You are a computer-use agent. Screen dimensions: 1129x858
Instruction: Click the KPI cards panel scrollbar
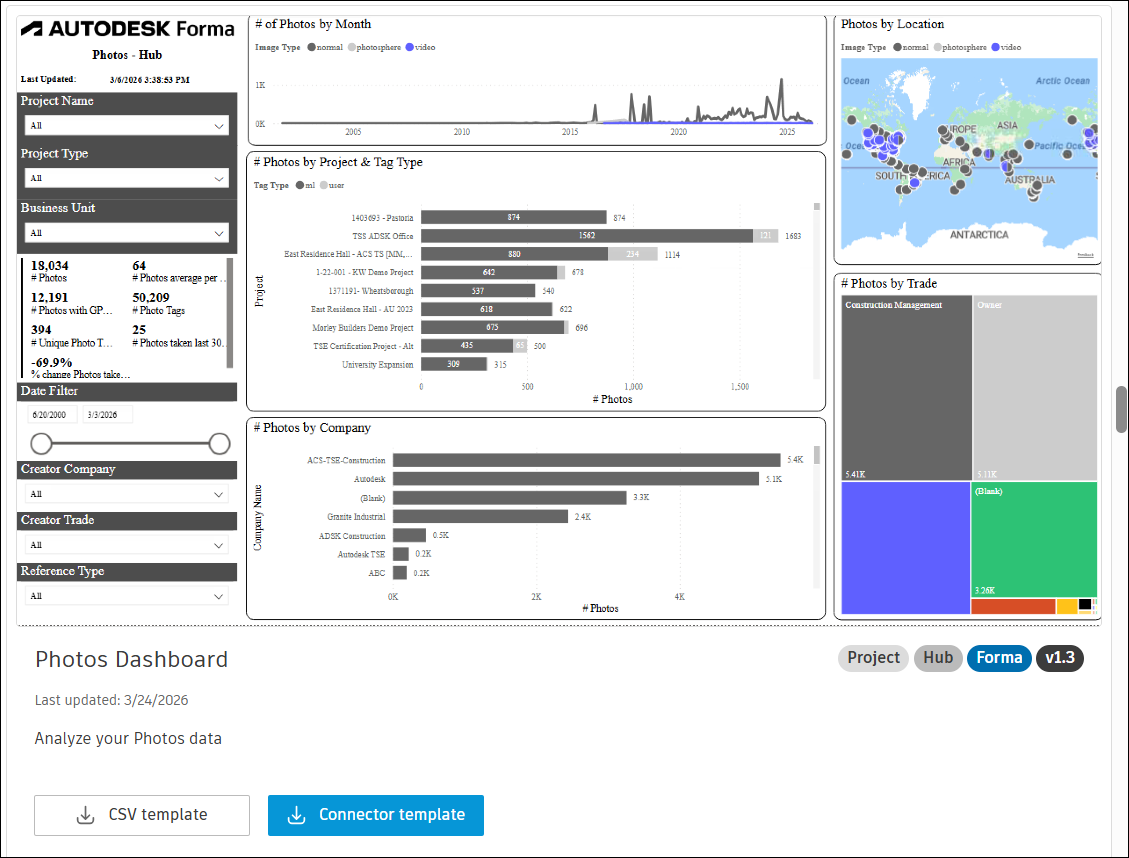pyautogui.click(x=230, y=313)
